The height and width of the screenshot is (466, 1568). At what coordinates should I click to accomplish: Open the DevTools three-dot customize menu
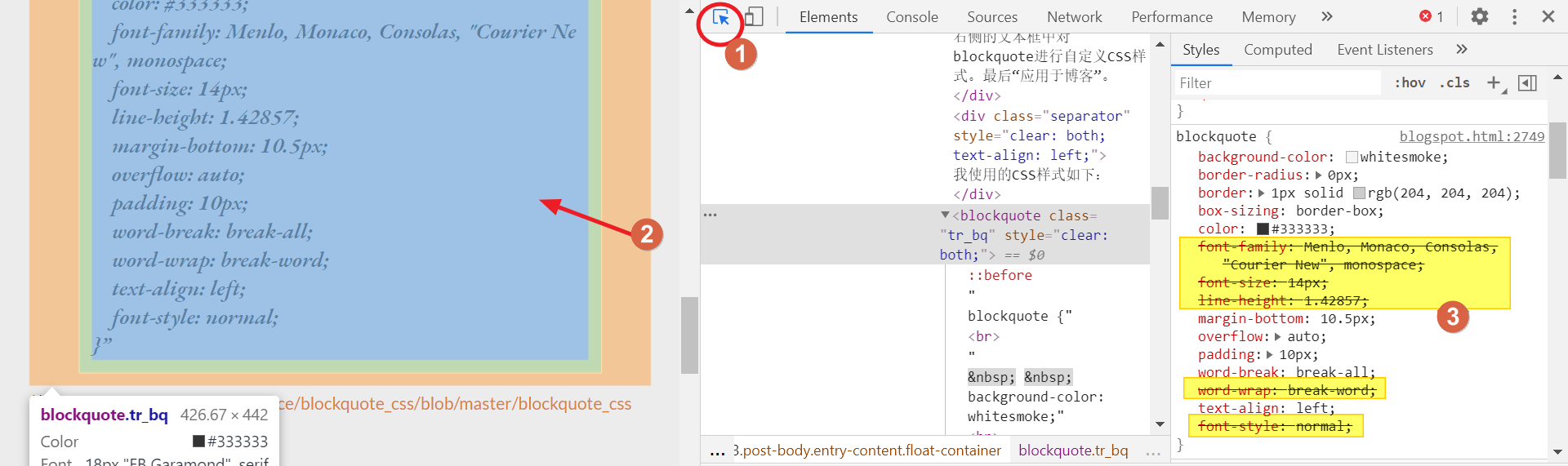click(x=1514, y=17)
